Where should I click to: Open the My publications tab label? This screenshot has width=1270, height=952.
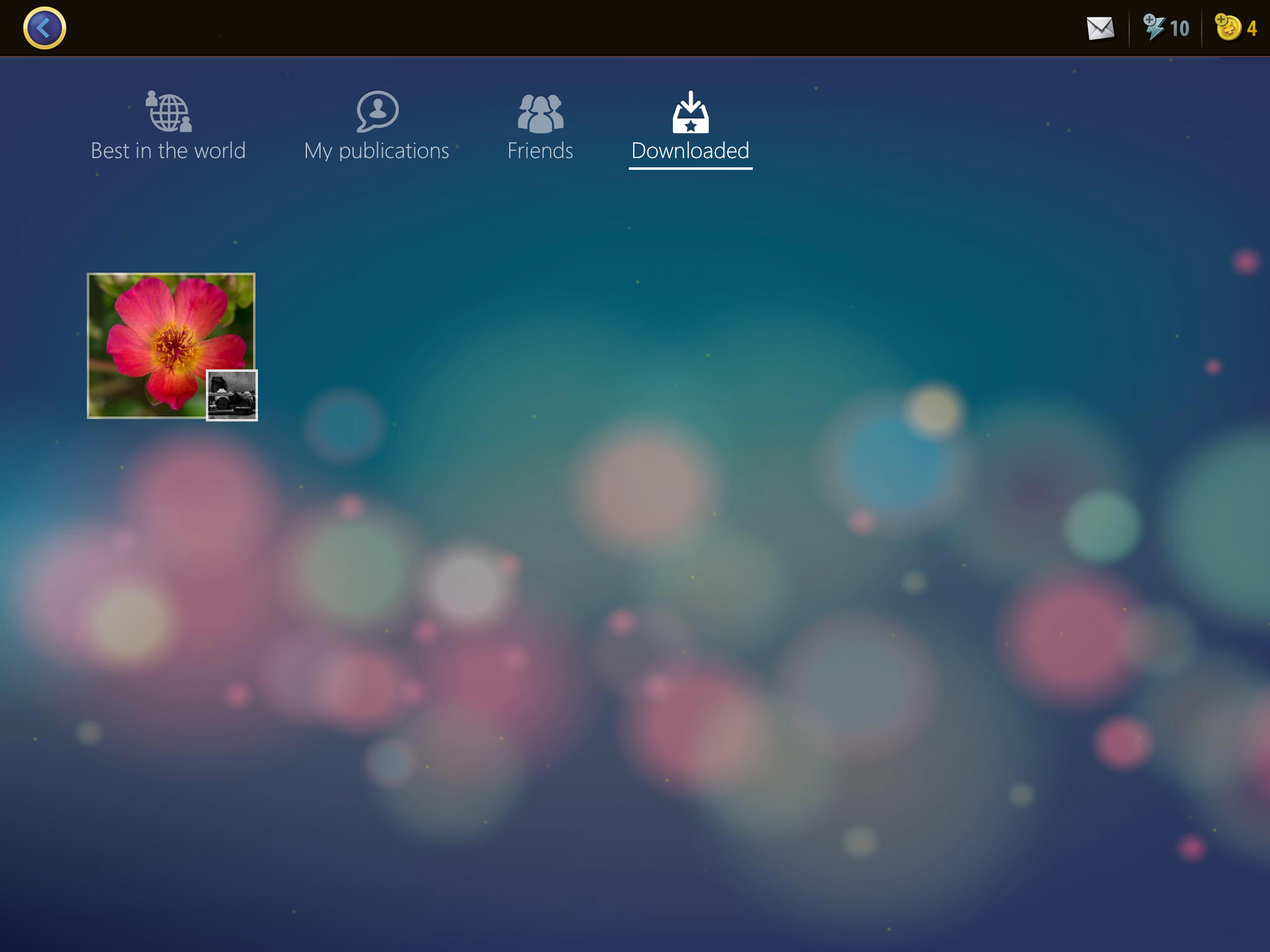[x=376, y=151]
